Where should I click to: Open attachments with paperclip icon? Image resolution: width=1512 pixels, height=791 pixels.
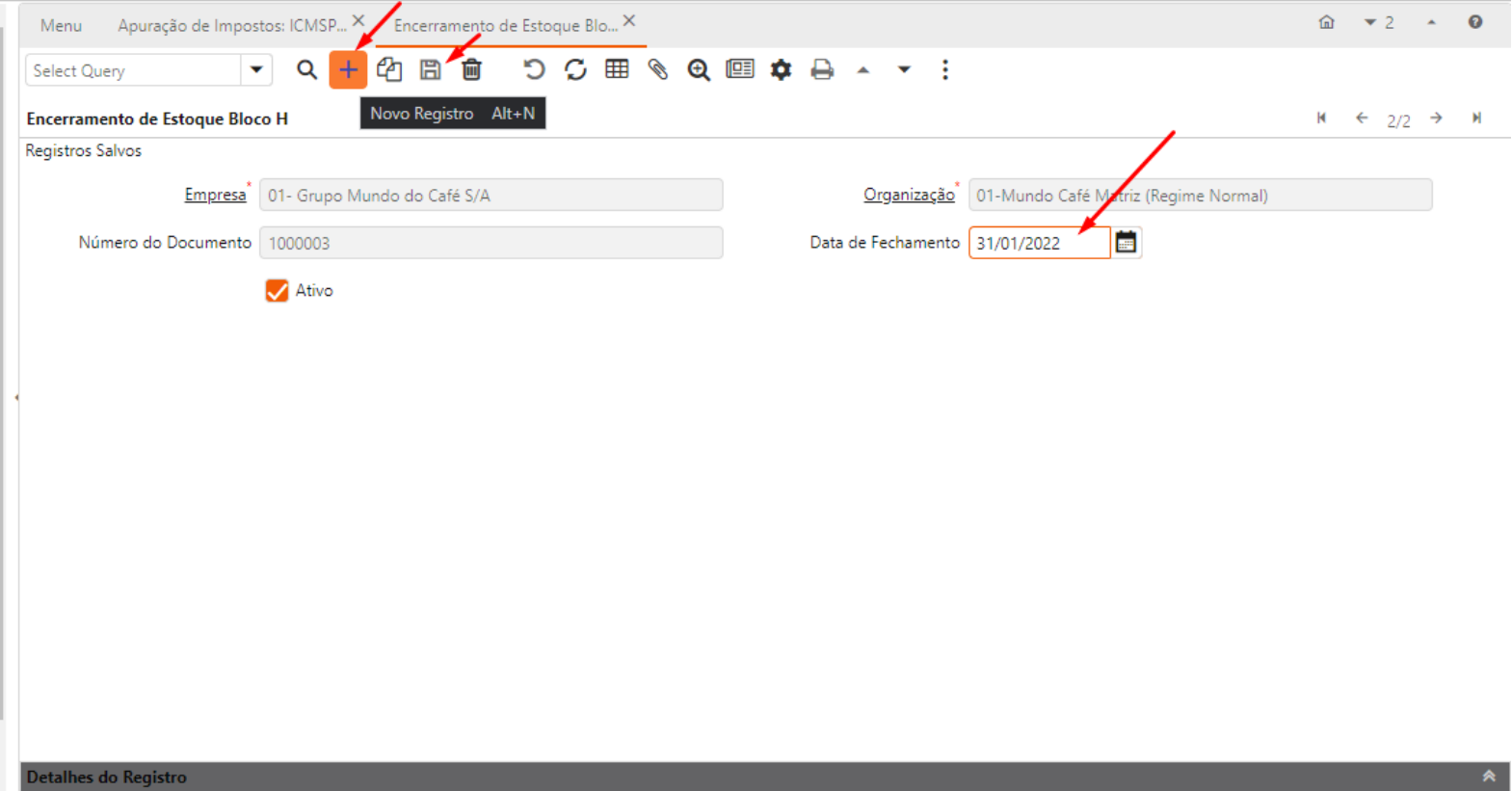pyautogui.click(x=658, y=70)
